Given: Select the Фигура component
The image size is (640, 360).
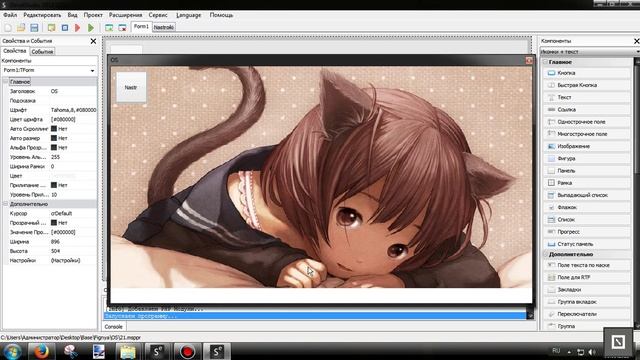Looking at the screenshot, I should pos(587,158).
